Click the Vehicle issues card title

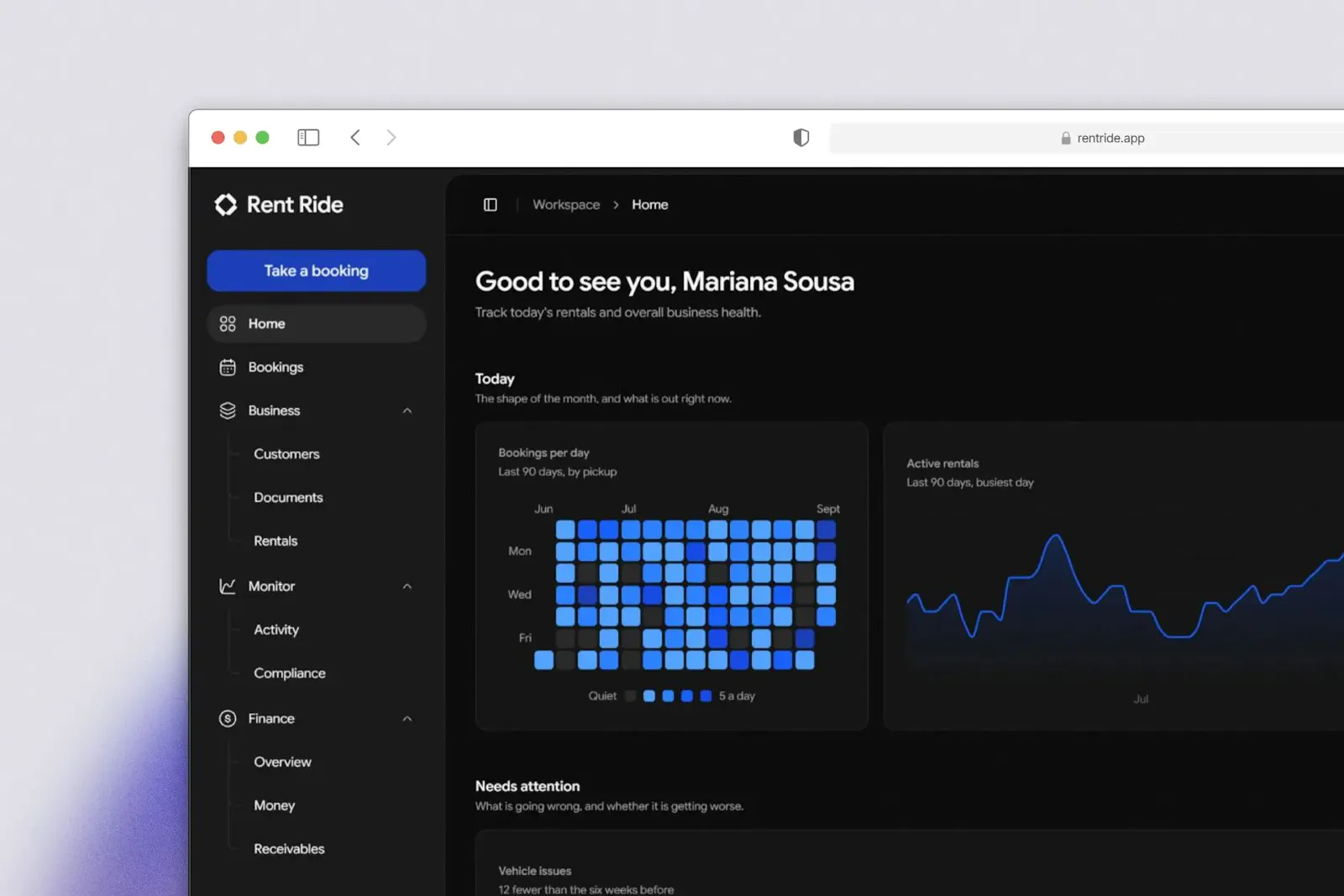pos(534,871)
